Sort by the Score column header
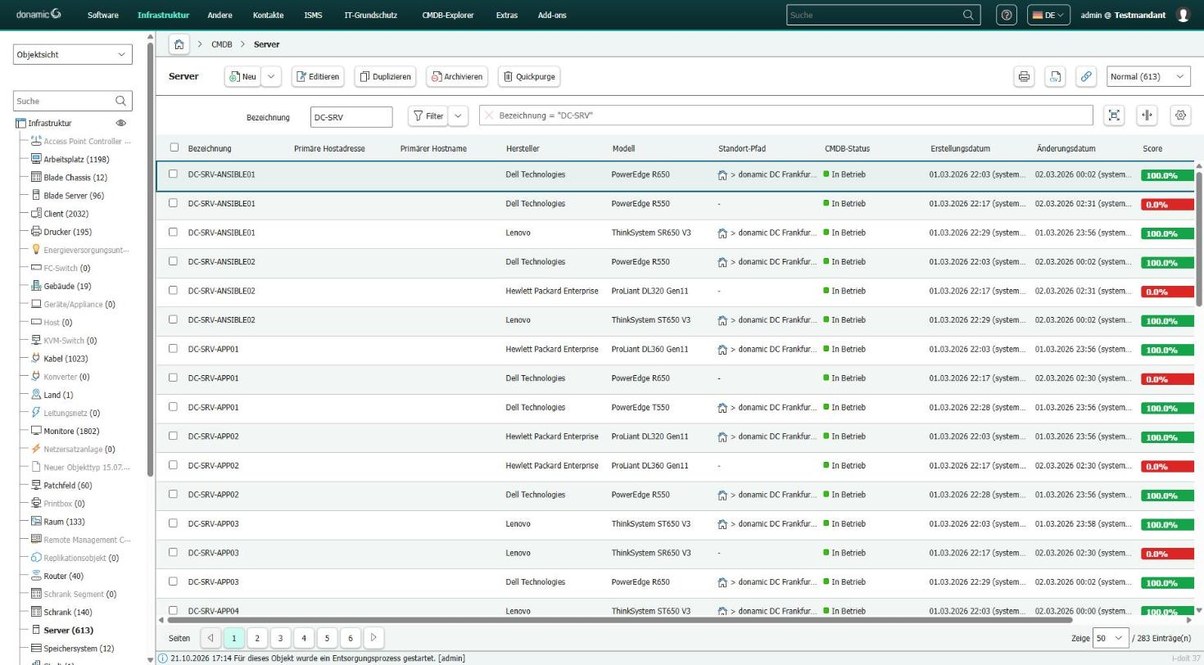Screen dimensions: 1204x665 [1152, 148]
